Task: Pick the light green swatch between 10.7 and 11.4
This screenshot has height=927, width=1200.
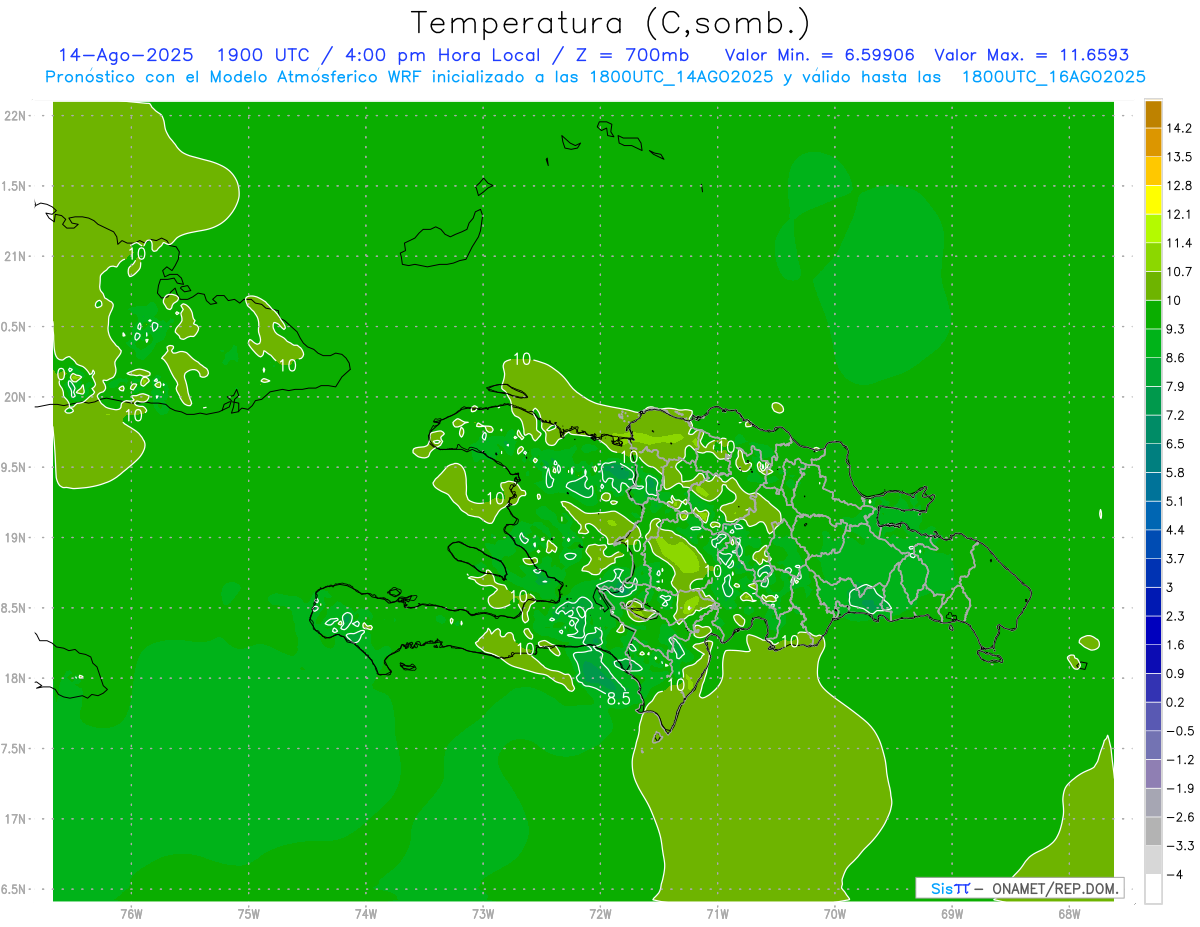Action: (1153, 257)
